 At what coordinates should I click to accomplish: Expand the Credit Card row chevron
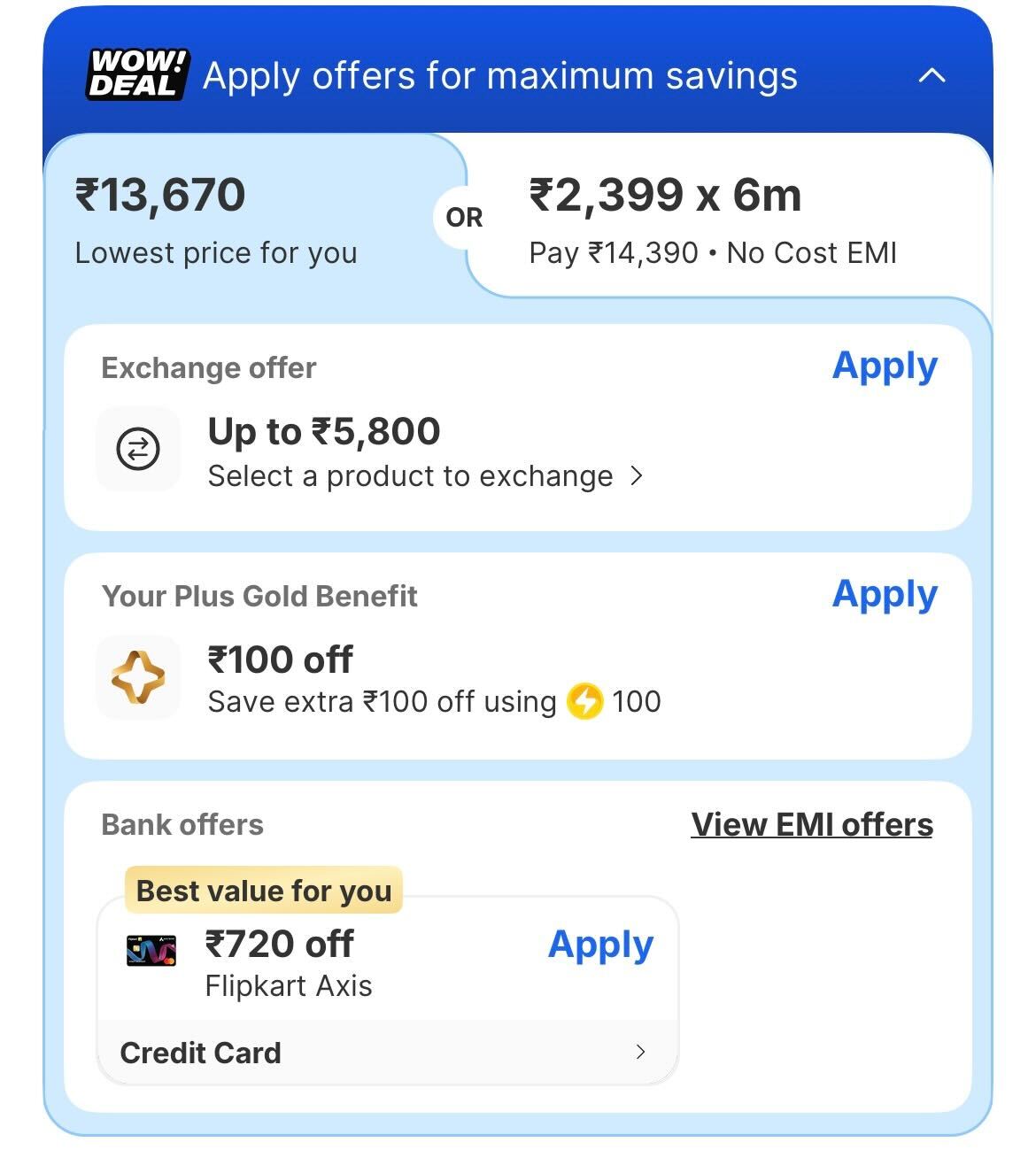[x=640, y=1053]
